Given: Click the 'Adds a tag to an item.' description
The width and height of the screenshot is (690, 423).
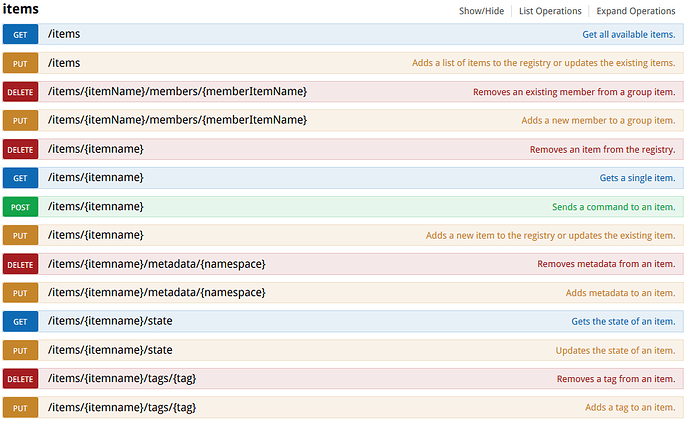Looking at the screenshot, I should pyautogui.click(x=630, y=408).
